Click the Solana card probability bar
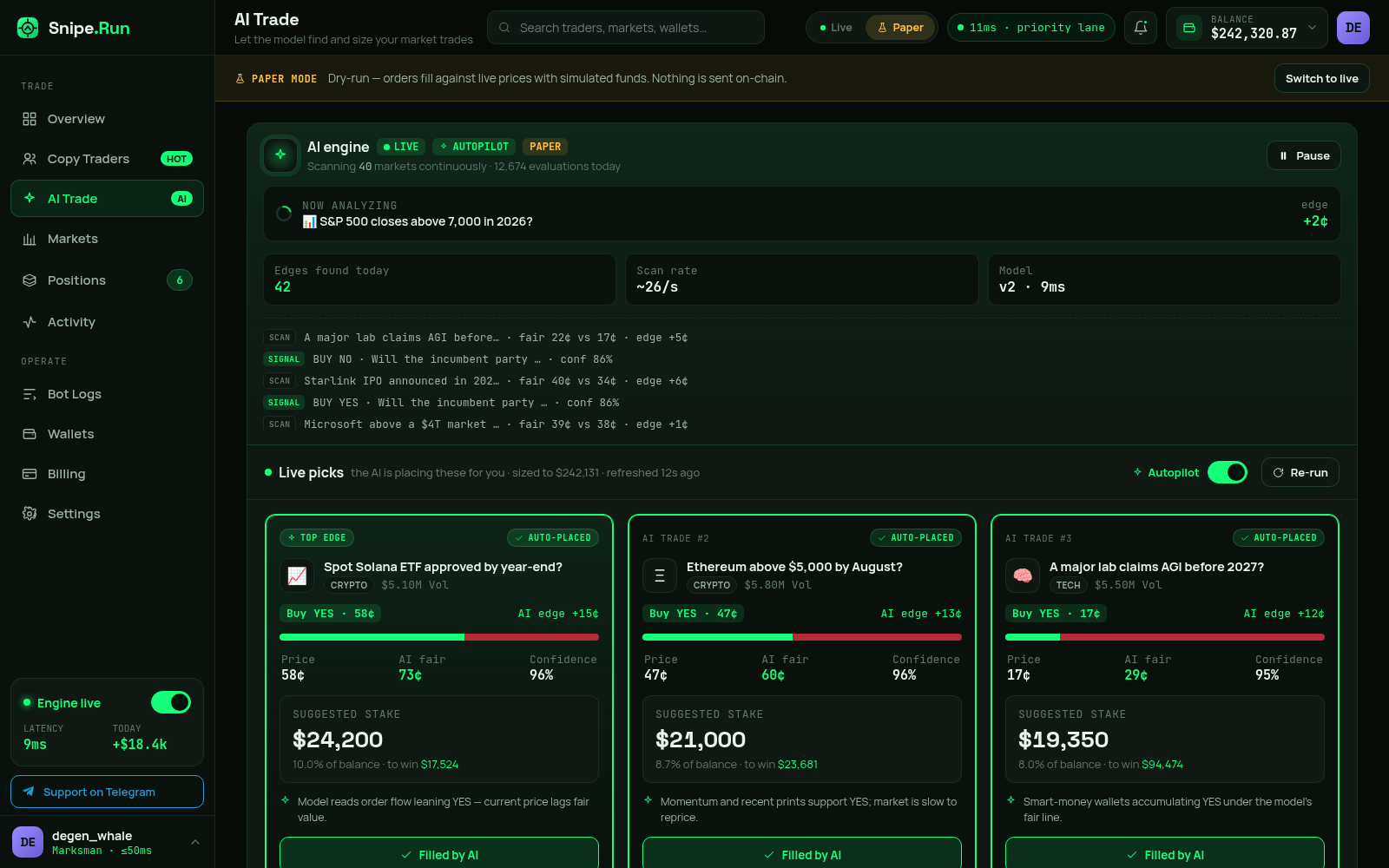The image size is (1389, 868). pos(439,637)
